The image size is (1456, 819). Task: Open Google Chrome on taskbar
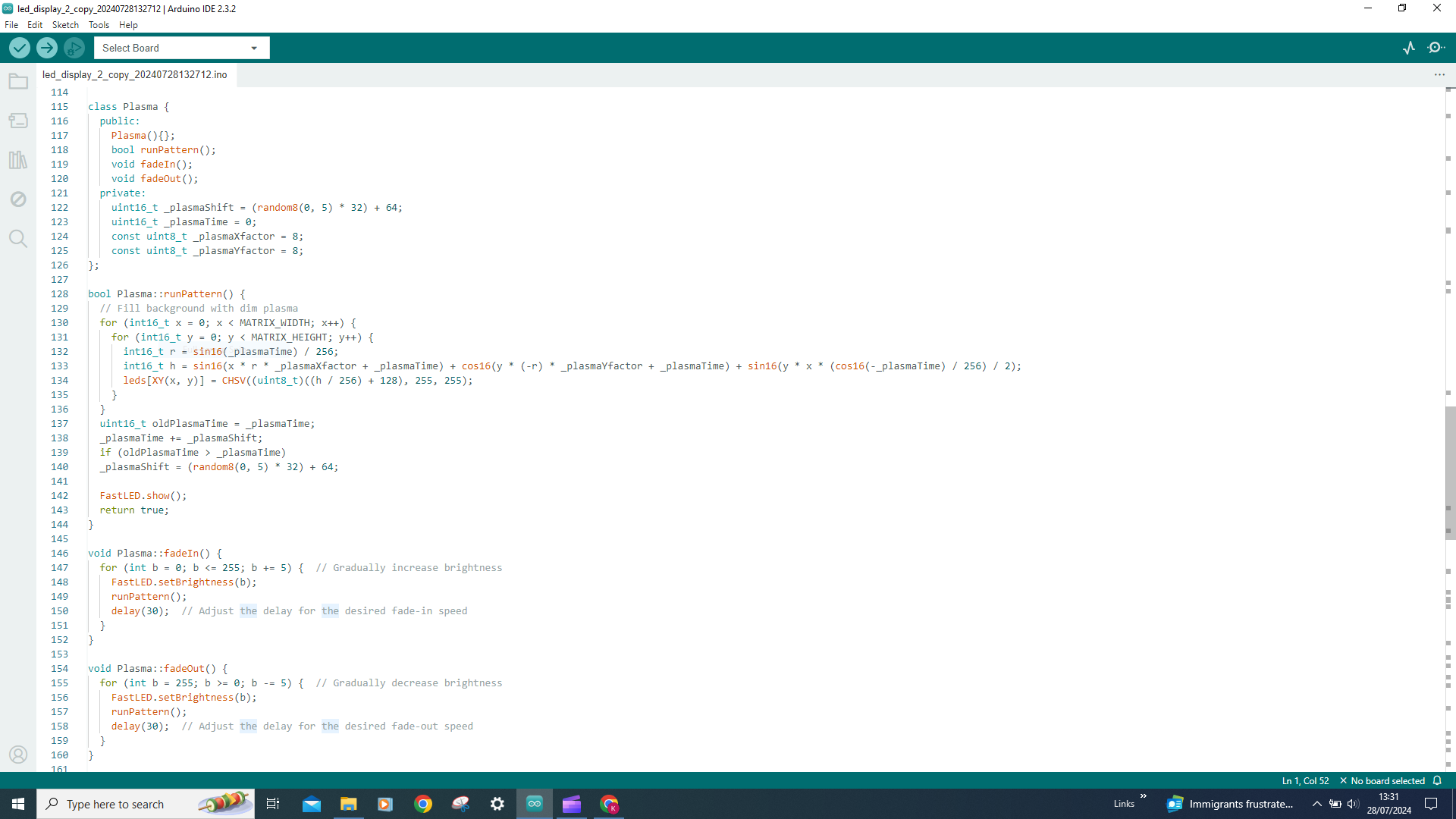tap(423, 804)
